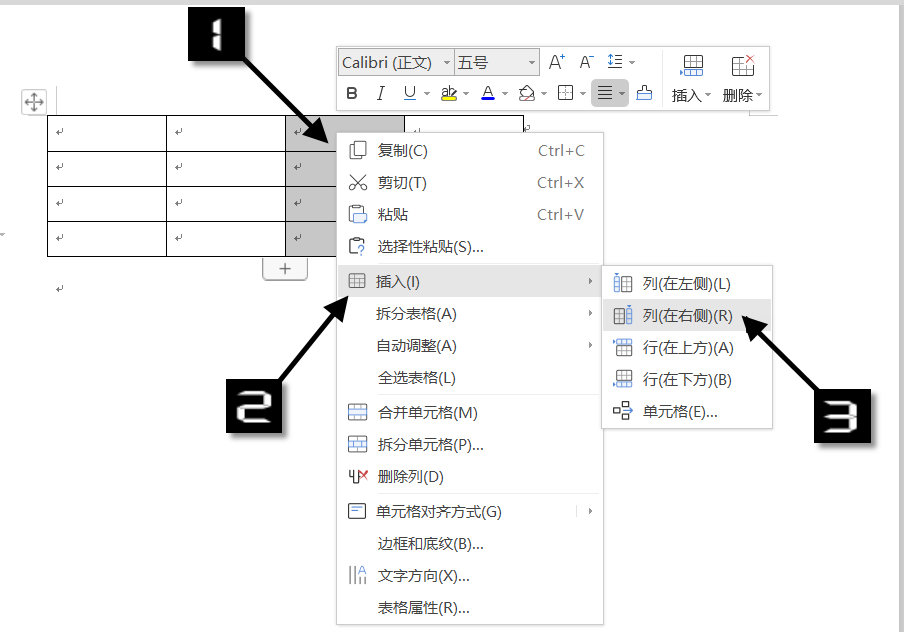Choose 粘贴 from context menu
Image resolution: width=904 pixels, height=632 pixels.
[469, 215]
